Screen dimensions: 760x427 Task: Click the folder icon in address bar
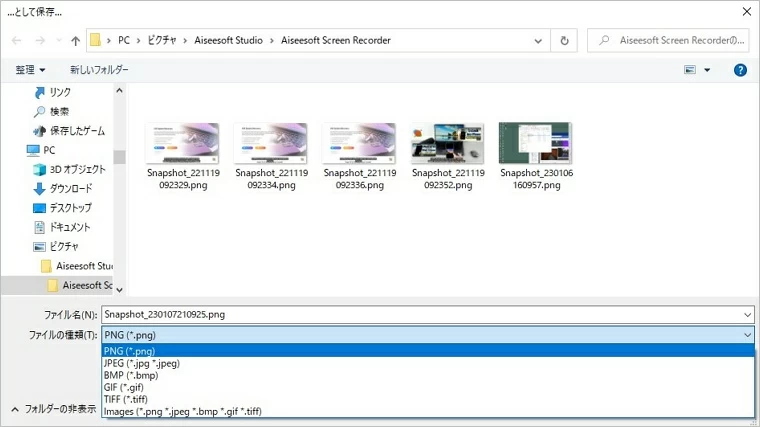tap(95, 40)
